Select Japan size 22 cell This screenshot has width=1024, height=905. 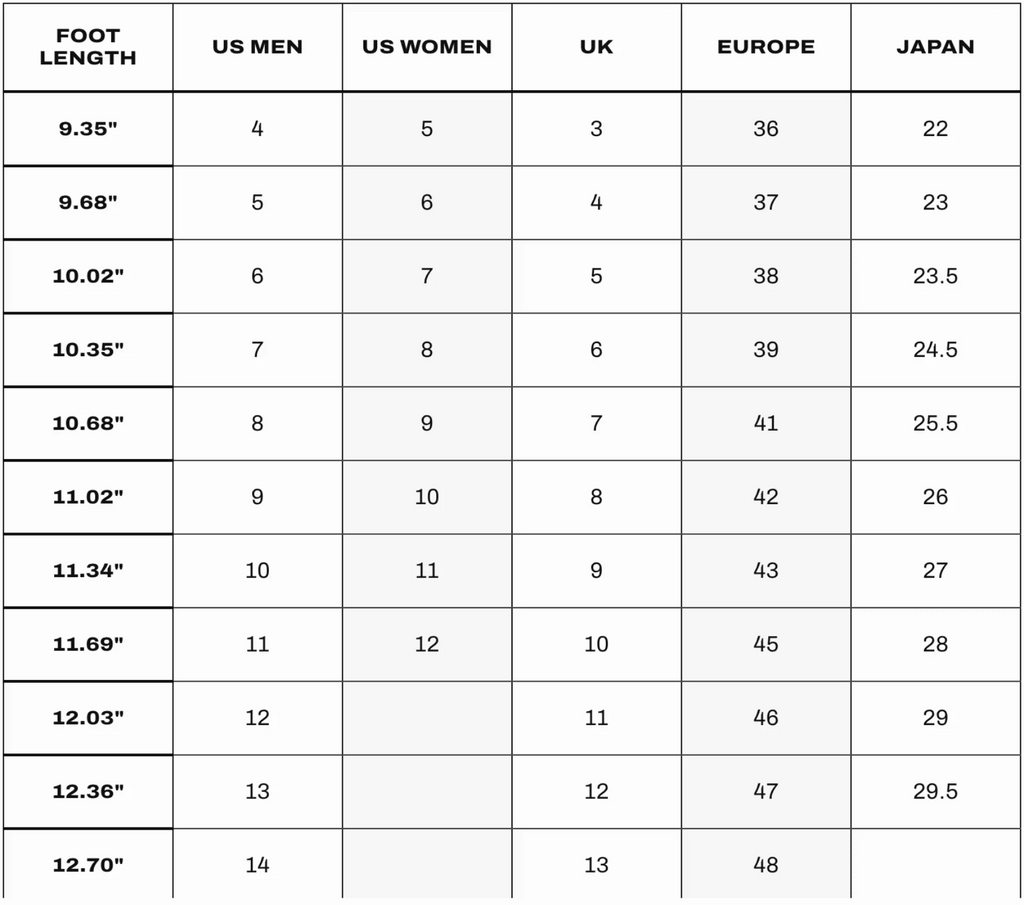(x=935, y=129)
